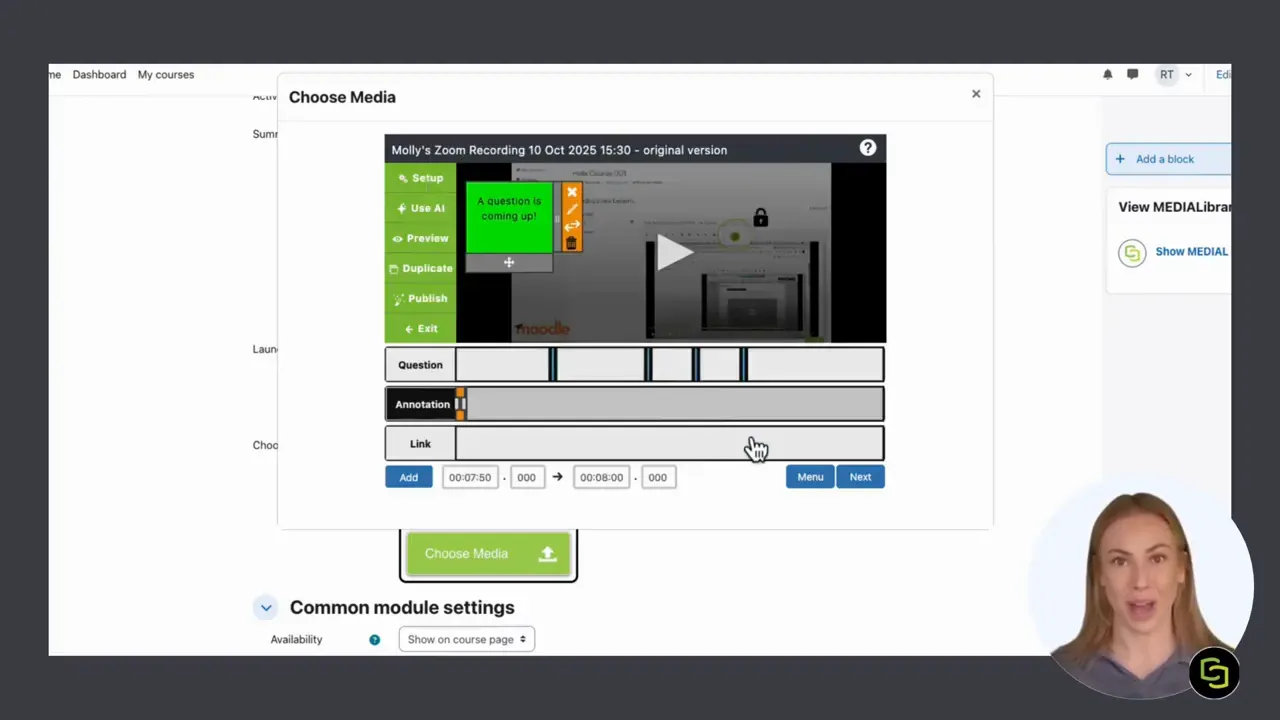
Task: Click the last question marker on timeline
Action: 743,365
